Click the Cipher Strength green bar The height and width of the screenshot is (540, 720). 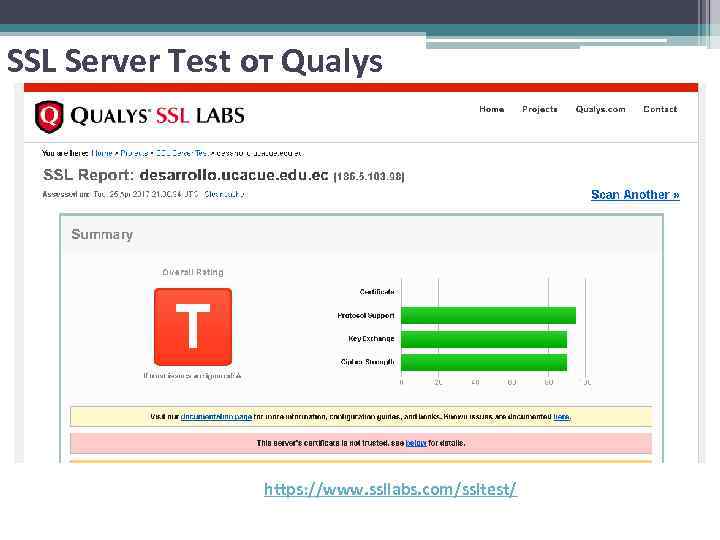pyautogui.click(x=484, y=362)
